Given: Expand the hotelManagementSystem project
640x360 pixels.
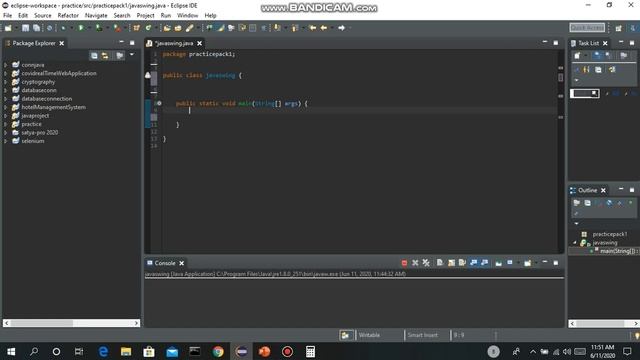Looking at the screenshot, I should (5, 107).
